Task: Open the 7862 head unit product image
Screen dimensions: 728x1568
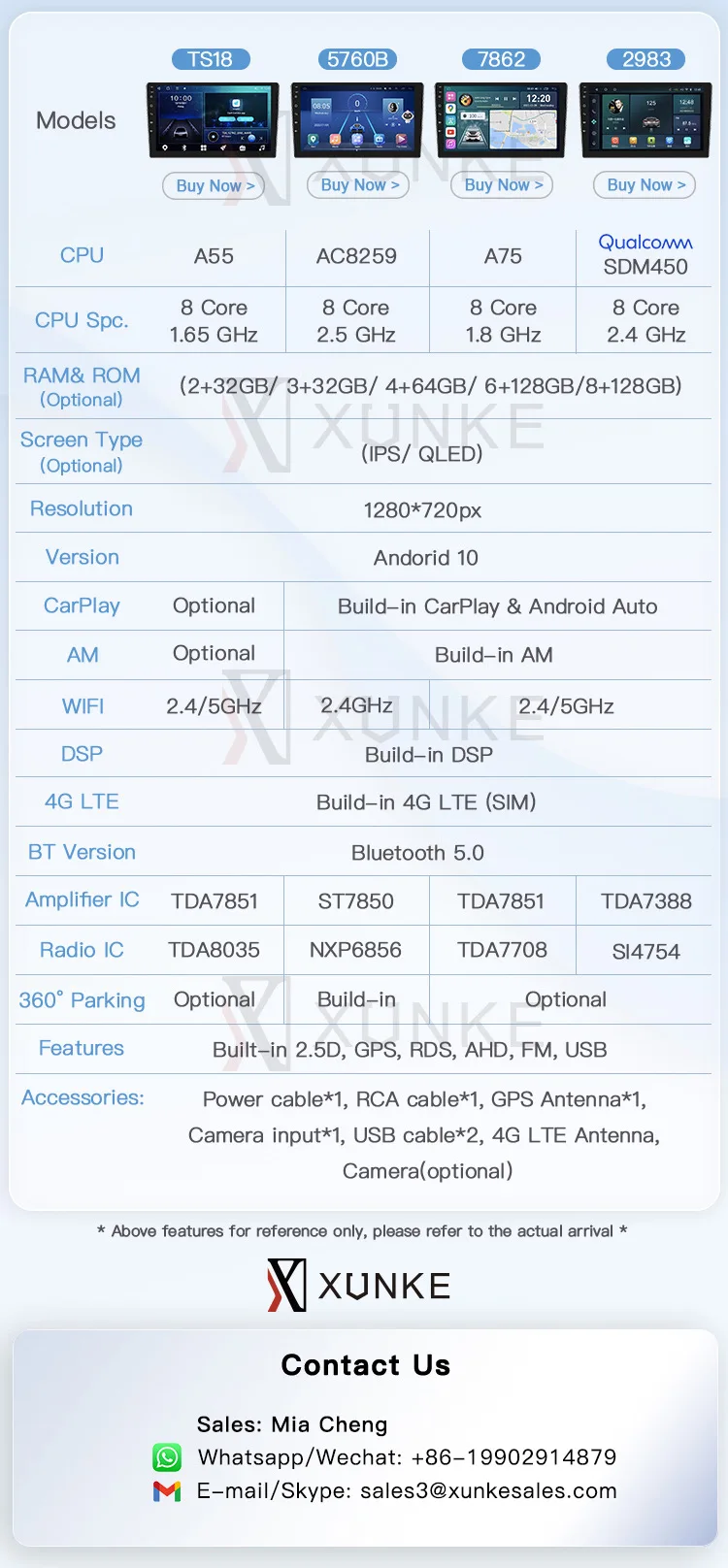Action: pyautogui.click(x=501, y=120)
